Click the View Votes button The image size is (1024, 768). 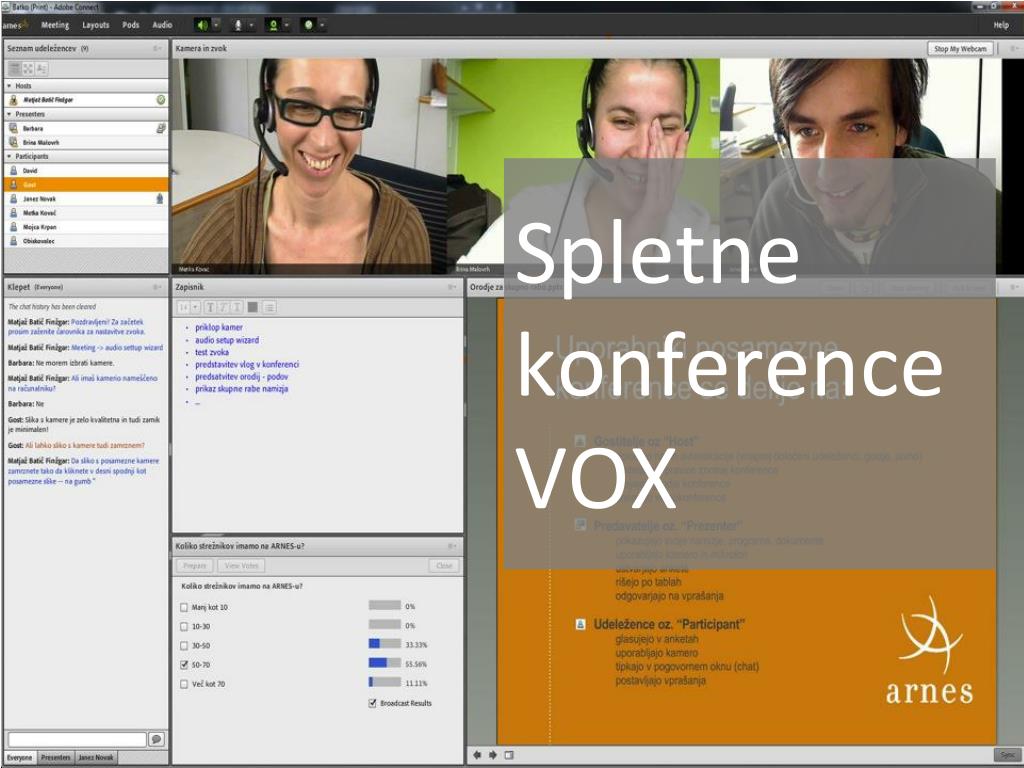[x=242, y=566]
